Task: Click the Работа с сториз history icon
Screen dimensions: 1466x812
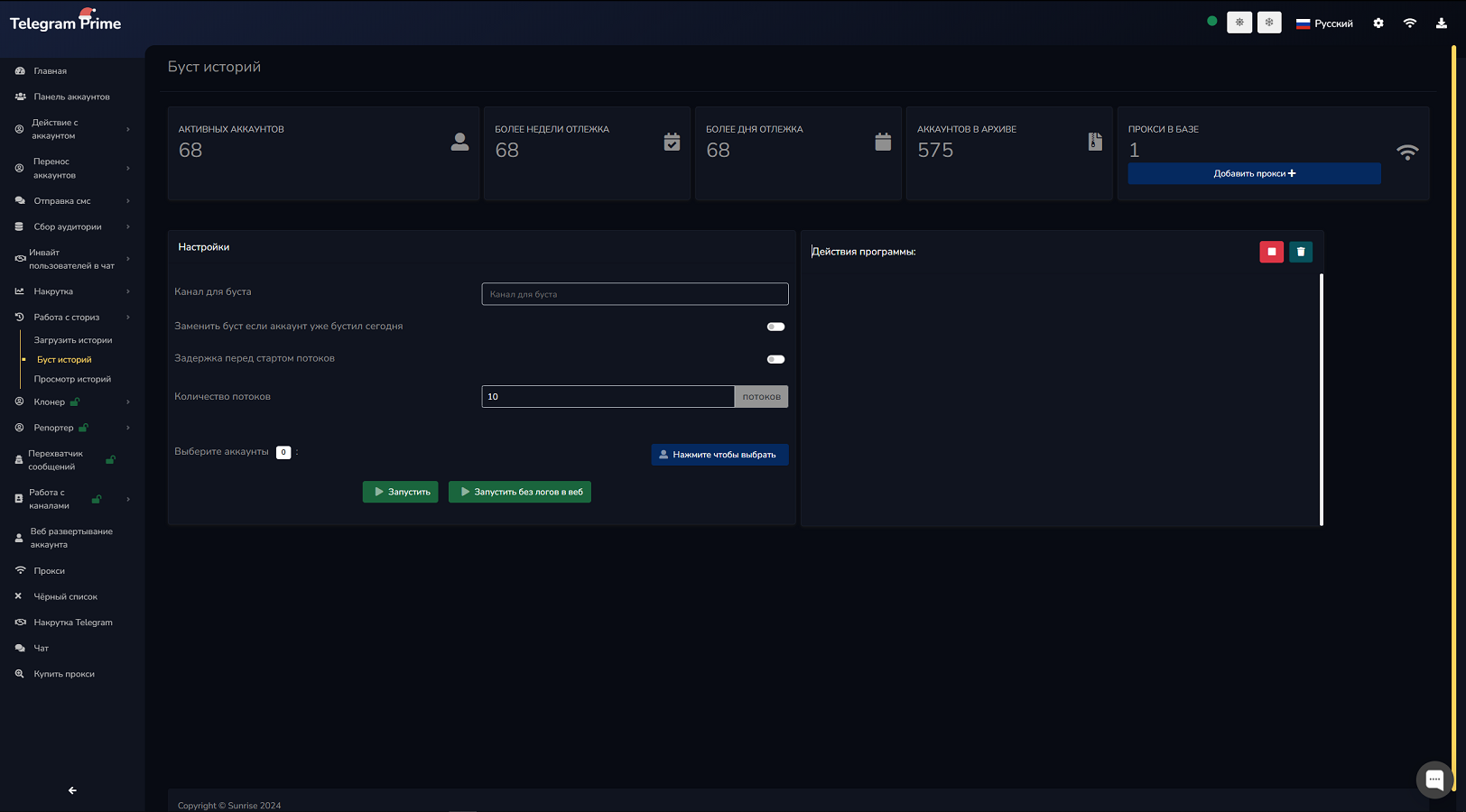Action: pos(19,317)
